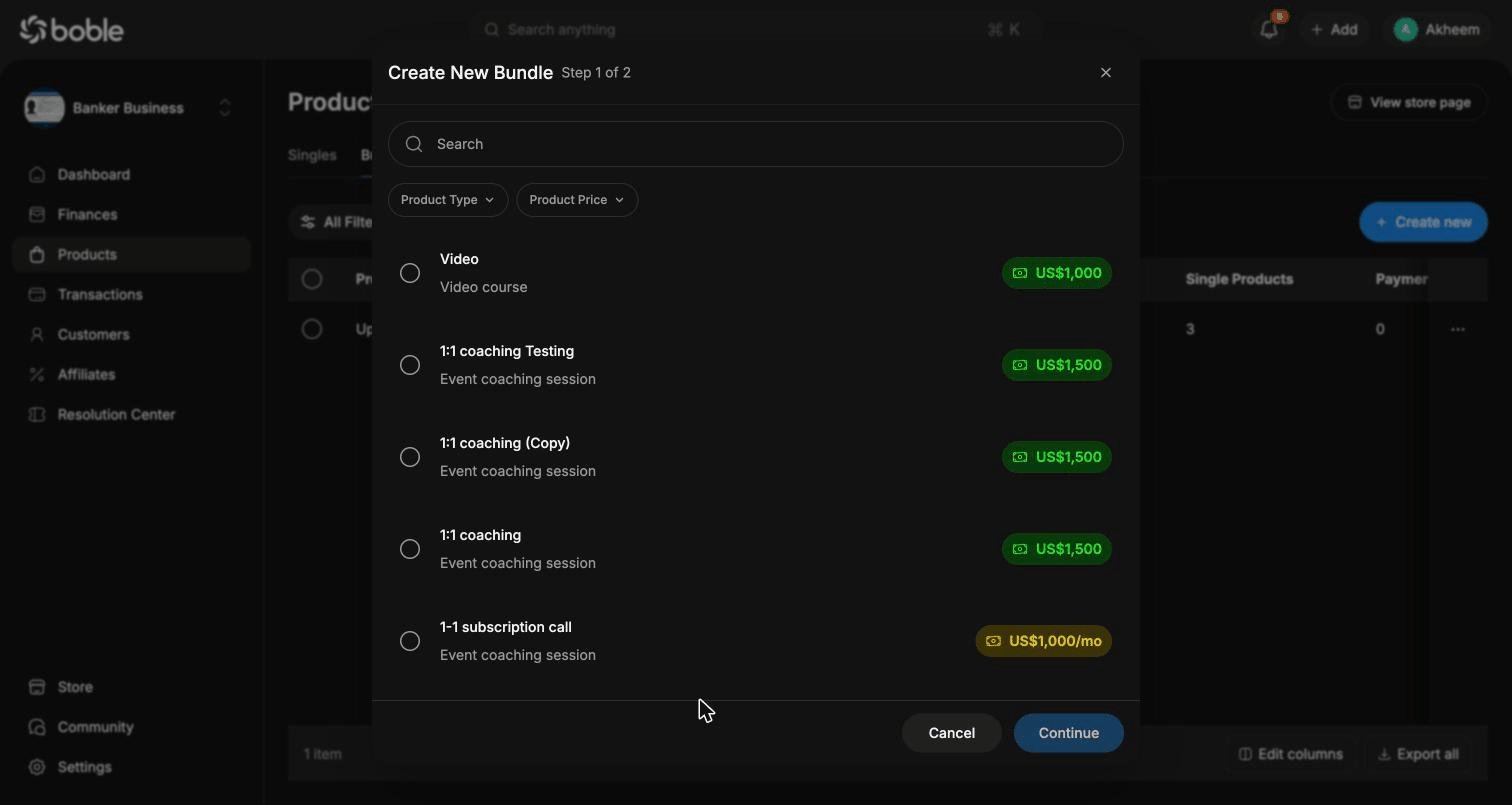This screenshot has height=805, width=1512.
Task: Click the Finances icon in sidebar
Action: [x=37, y=215]
